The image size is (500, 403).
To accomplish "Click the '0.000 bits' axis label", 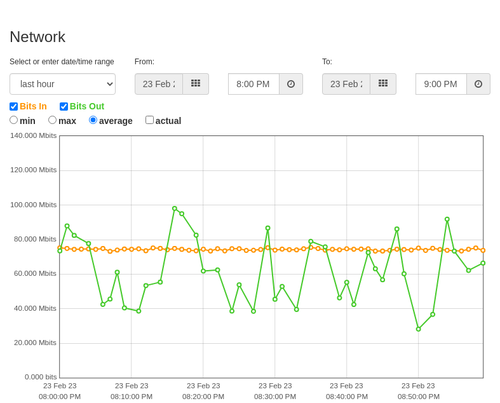I will (x=41, y=377).
